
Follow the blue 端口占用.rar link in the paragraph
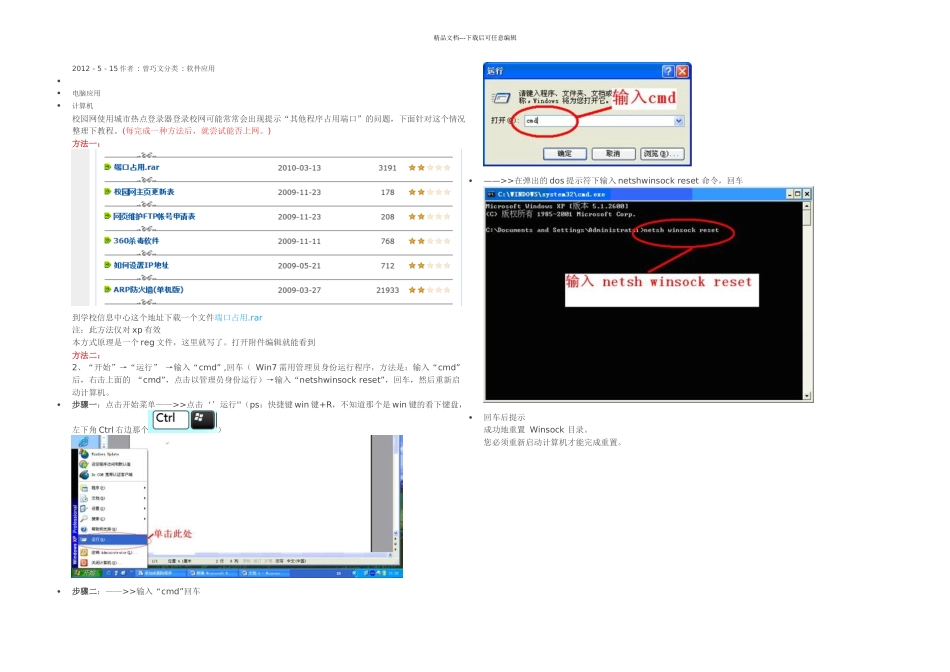[x=238, y=318]
